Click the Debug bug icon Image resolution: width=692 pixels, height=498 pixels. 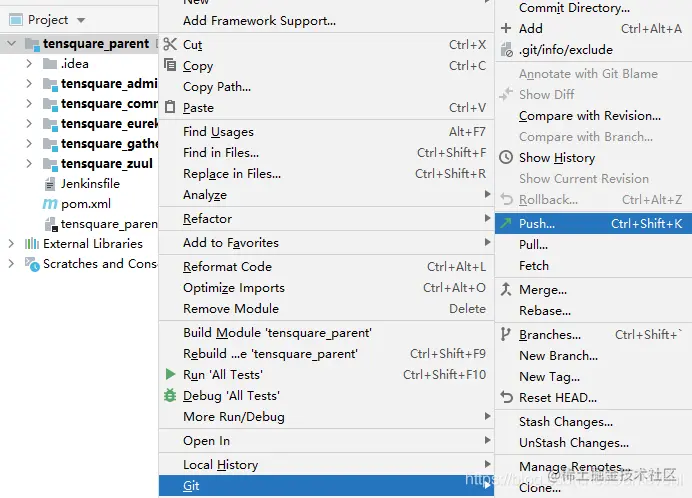(170, 395)
